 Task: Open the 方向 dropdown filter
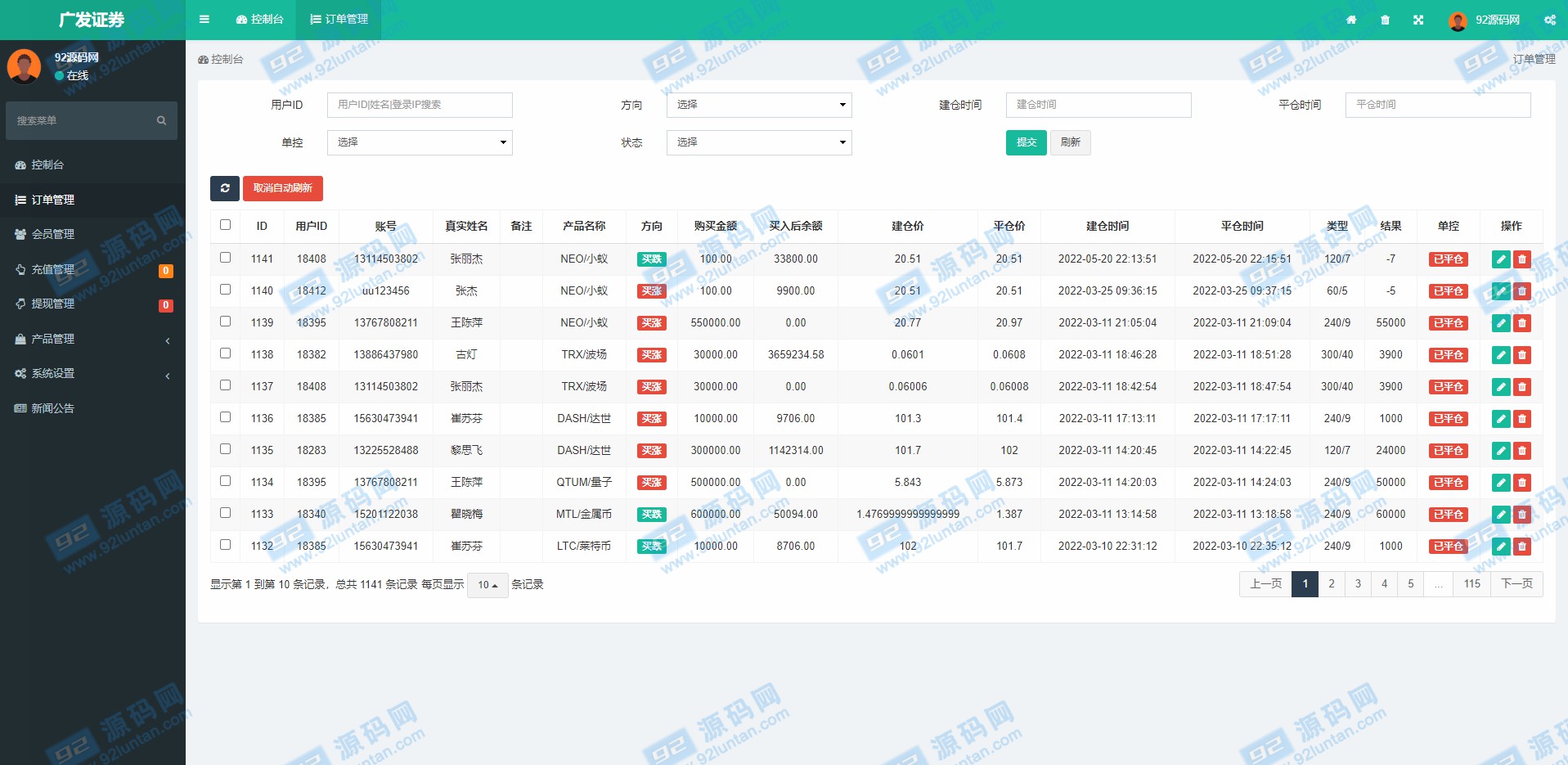[759, 105]
